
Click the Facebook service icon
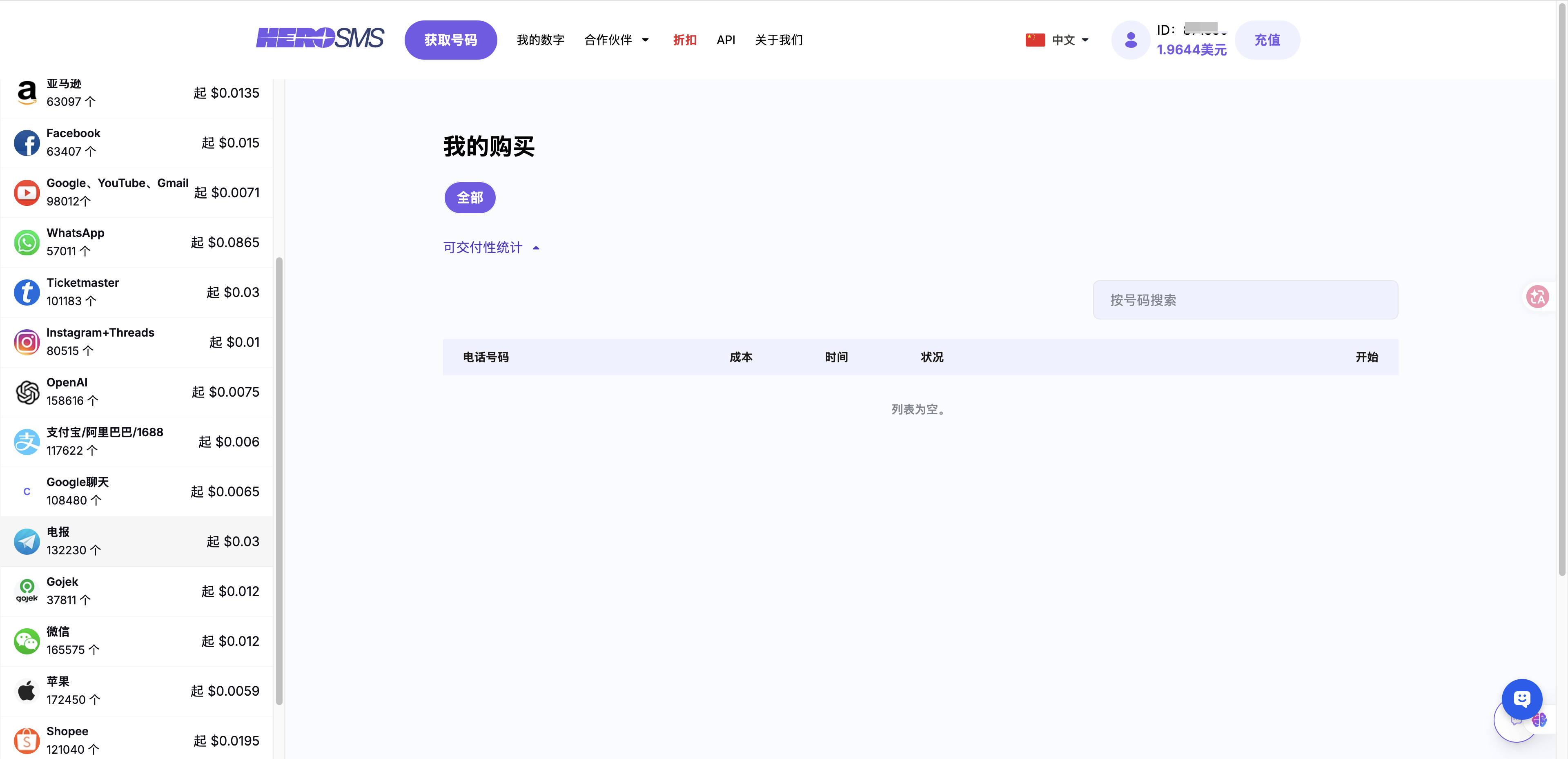click(x=27, y=143)
